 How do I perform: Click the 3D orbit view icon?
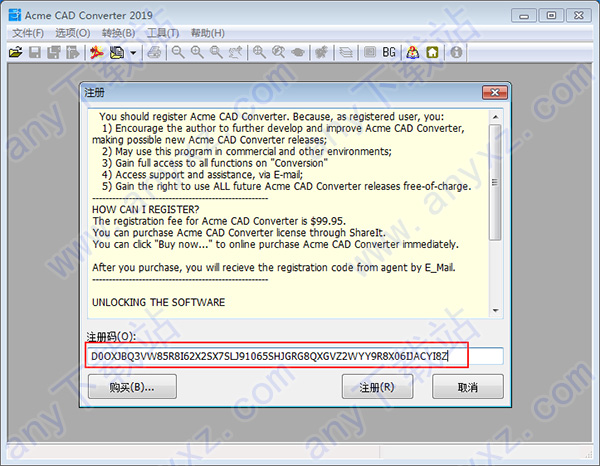[298, 52]
